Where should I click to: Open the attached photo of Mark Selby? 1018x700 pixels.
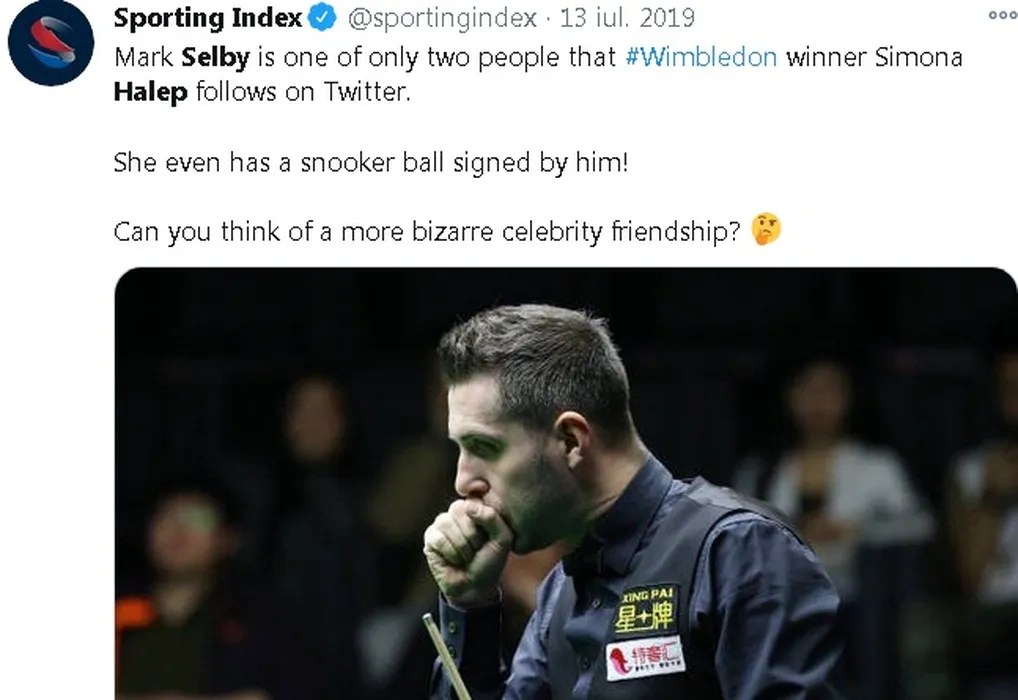point(565,483)
